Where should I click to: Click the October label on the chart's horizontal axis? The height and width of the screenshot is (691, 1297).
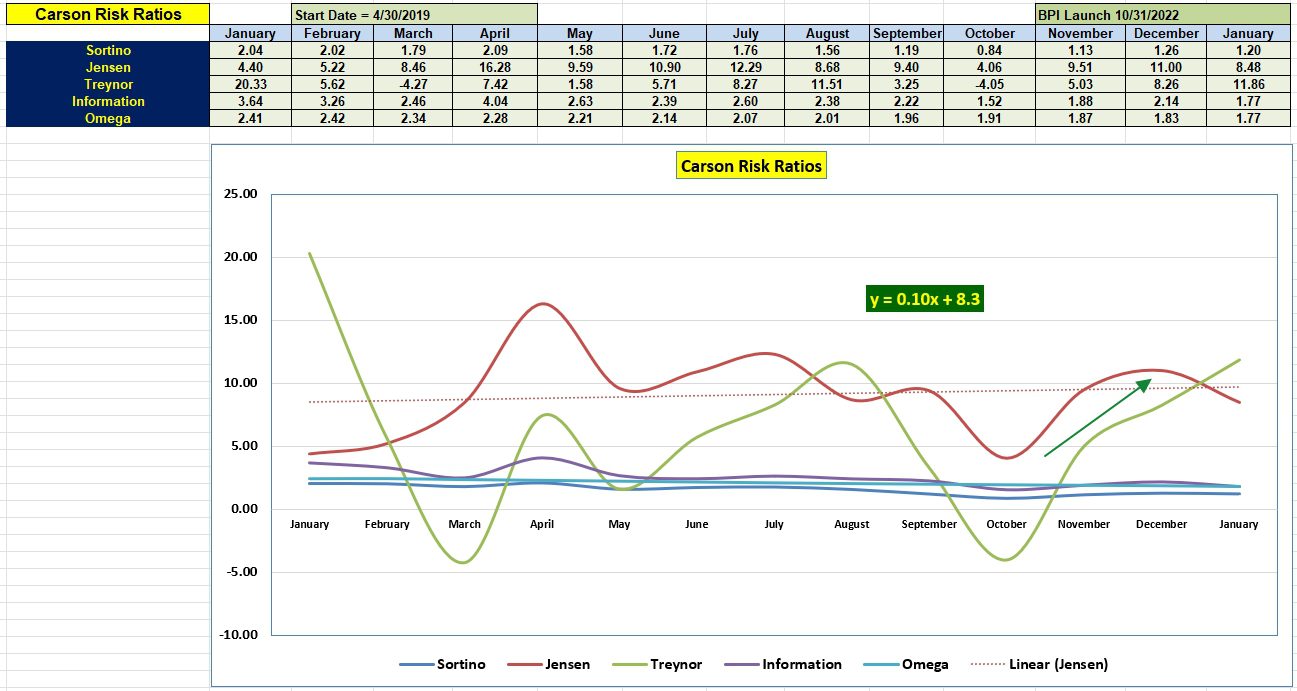click(x=1006, y=524)
